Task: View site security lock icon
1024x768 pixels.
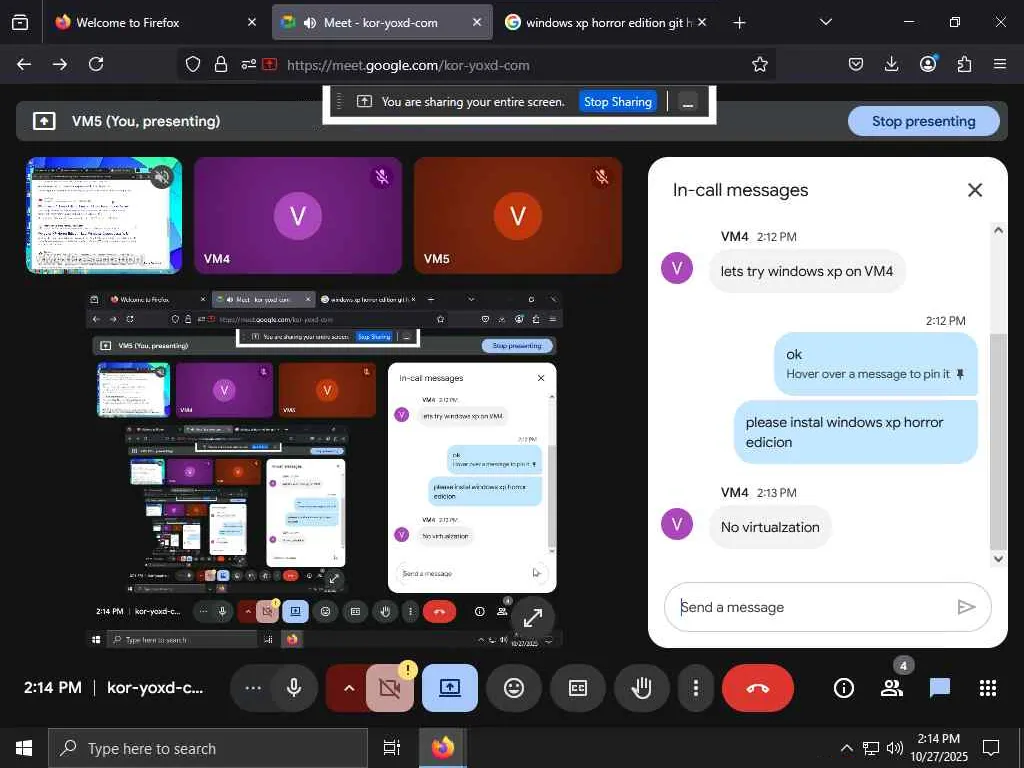Action: 221,64
